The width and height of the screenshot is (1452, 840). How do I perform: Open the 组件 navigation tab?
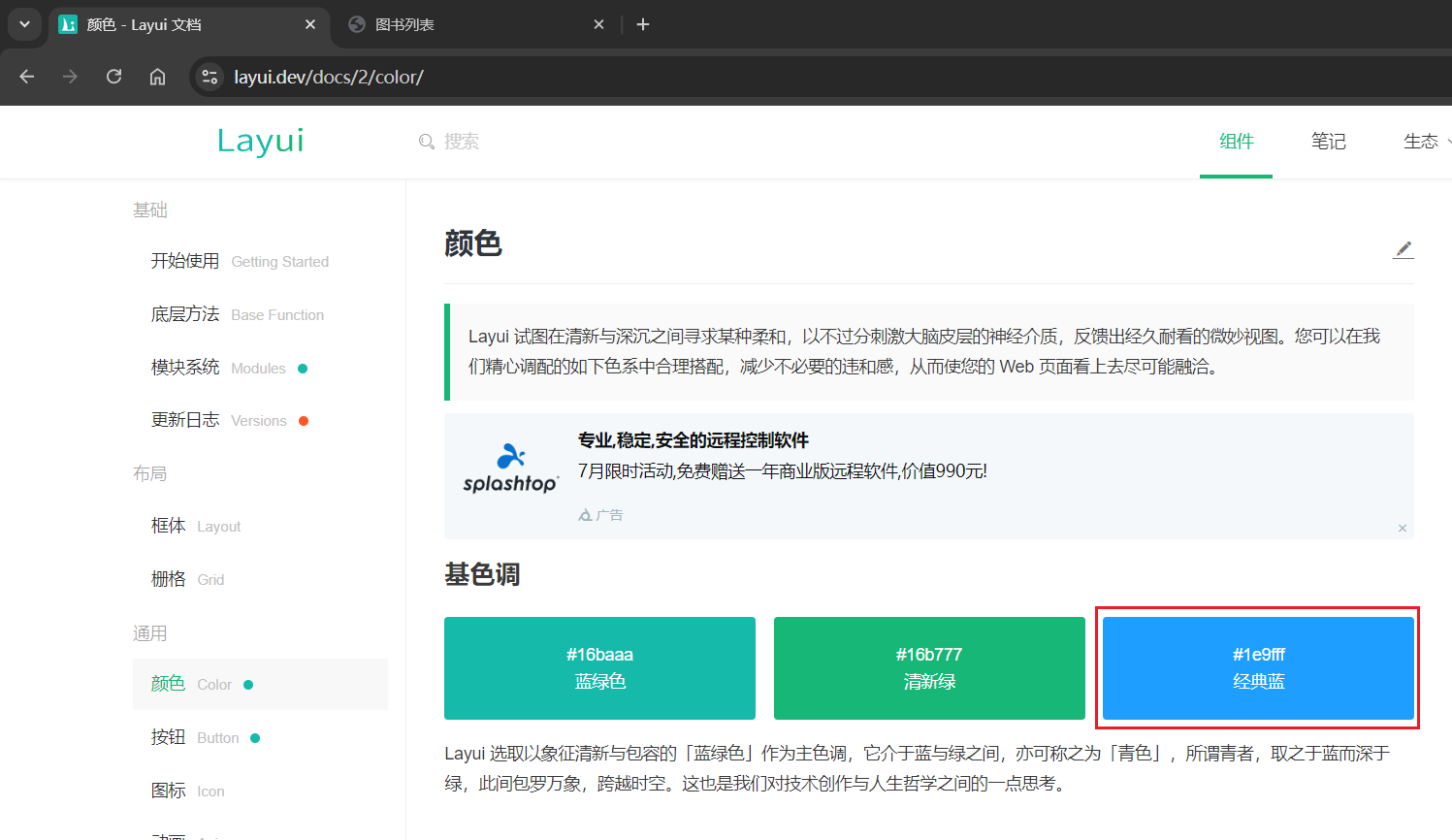1236,142
